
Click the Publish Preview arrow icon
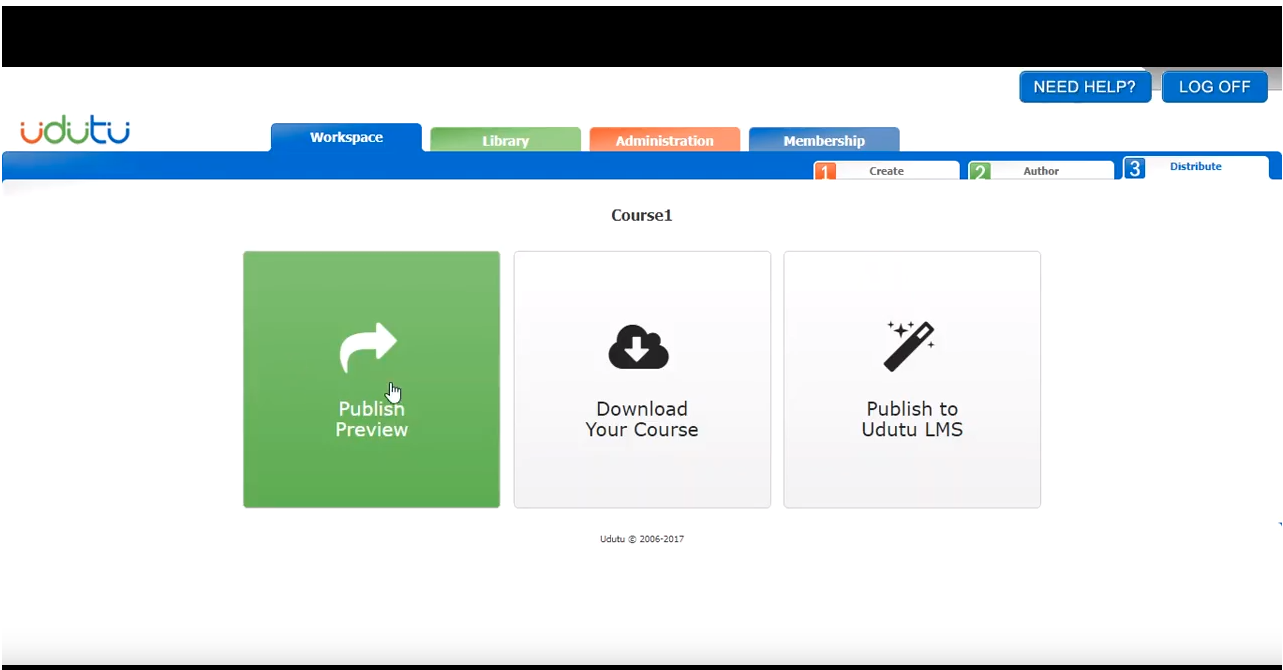click(371, 344)
